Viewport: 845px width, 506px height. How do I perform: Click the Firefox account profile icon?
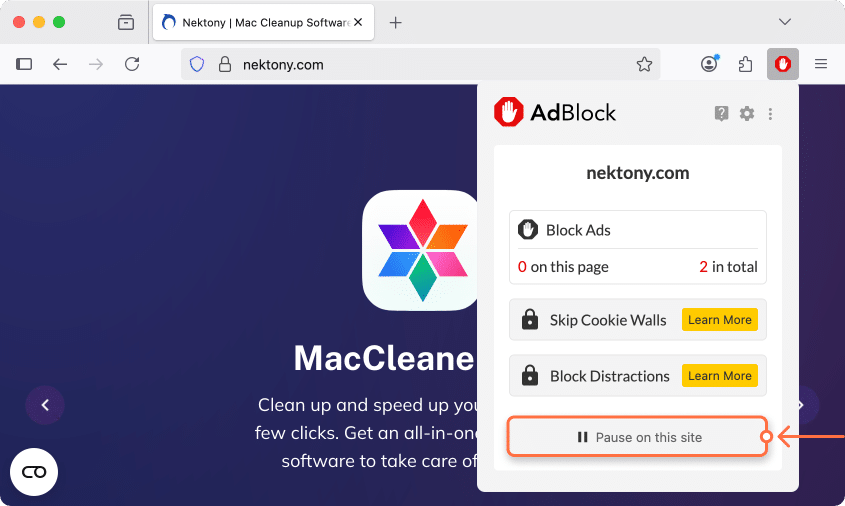709,64
